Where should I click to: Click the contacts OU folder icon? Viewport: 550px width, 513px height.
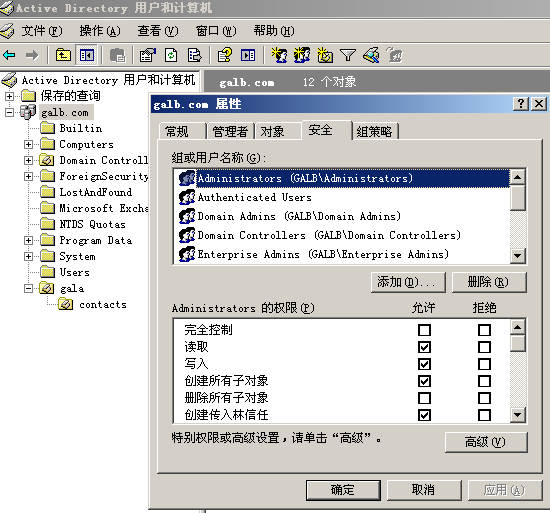click(66, 304)
